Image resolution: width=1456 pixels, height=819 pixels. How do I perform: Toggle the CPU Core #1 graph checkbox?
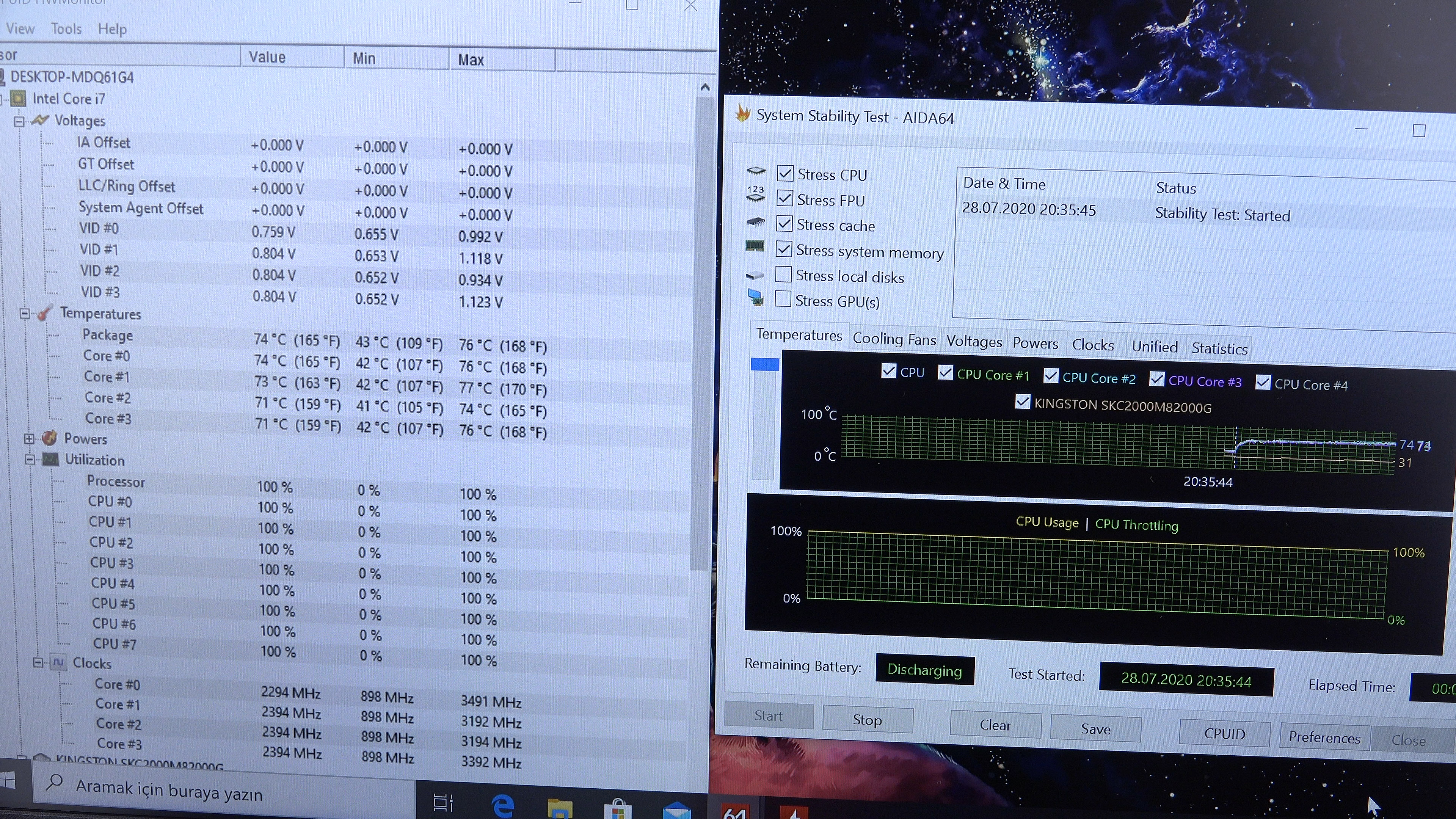pyautogui.click(x=945, y=372)
